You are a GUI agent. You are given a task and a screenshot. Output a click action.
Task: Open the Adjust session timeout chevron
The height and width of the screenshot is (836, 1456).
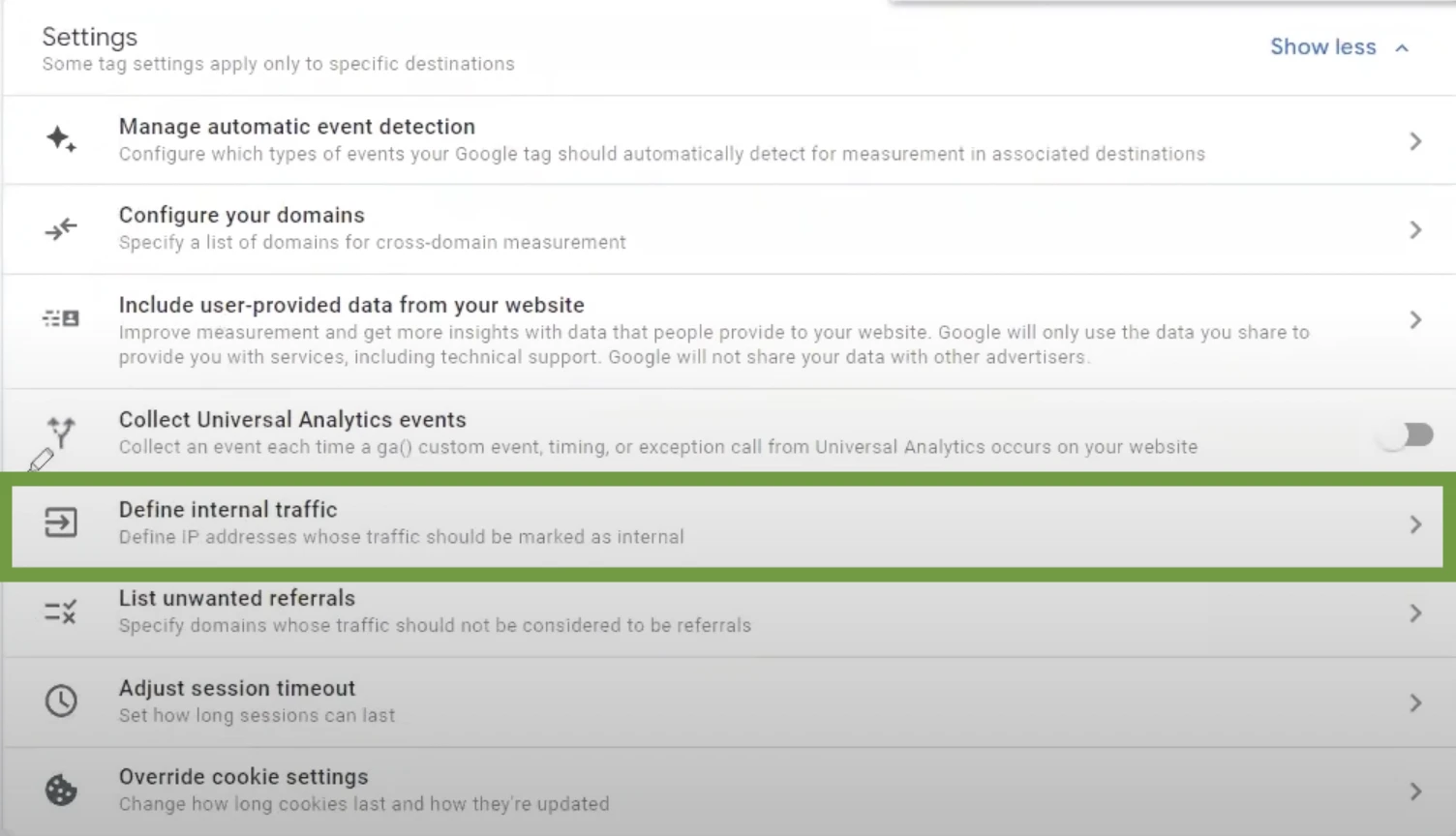1415,702
